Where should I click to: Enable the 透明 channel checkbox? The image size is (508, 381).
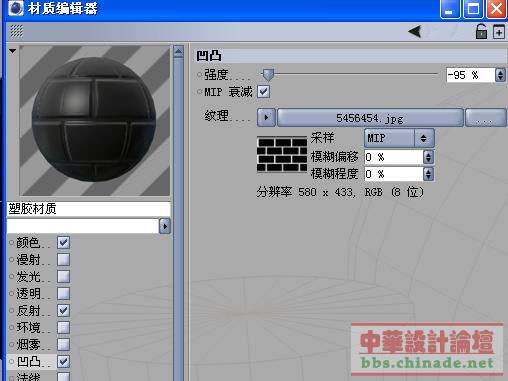coord(63,294)
